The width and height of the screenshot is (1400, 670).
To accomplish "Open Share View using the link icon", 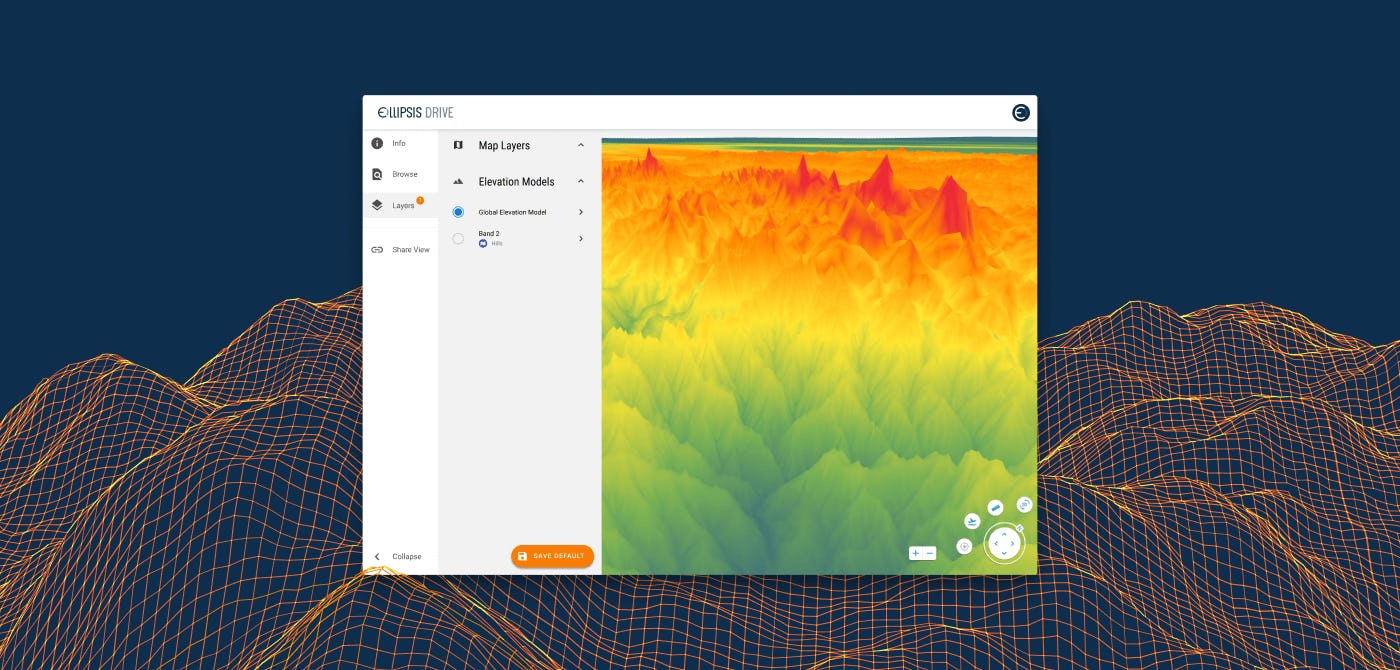I will point(377,250).
